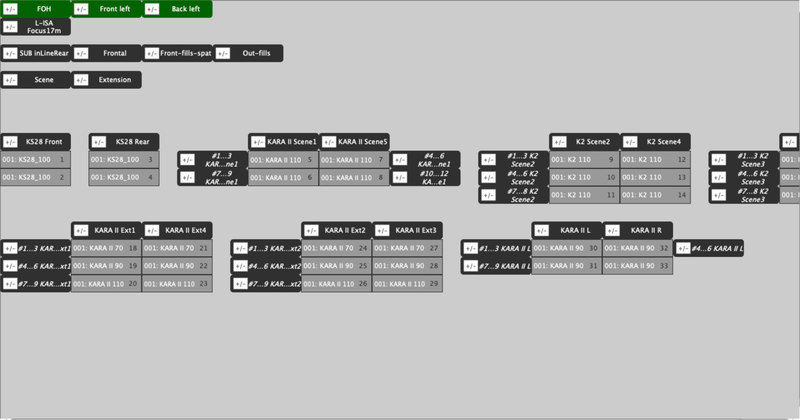Click +/- beside #4...6 KAR...ne1
The image size is (800, 420).
[400, 160]
